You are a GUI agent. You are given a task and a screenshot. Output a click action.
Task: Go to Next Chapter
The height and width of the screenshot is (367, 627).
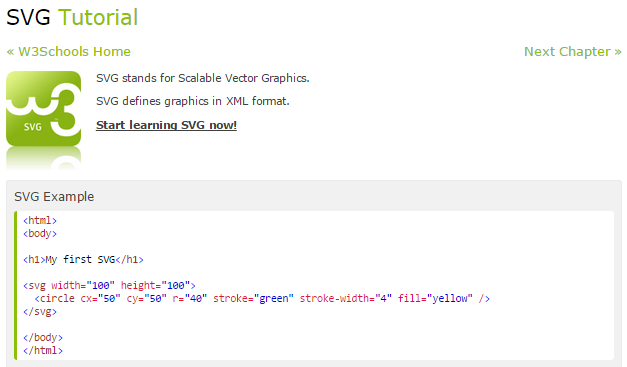coord(573,52)
